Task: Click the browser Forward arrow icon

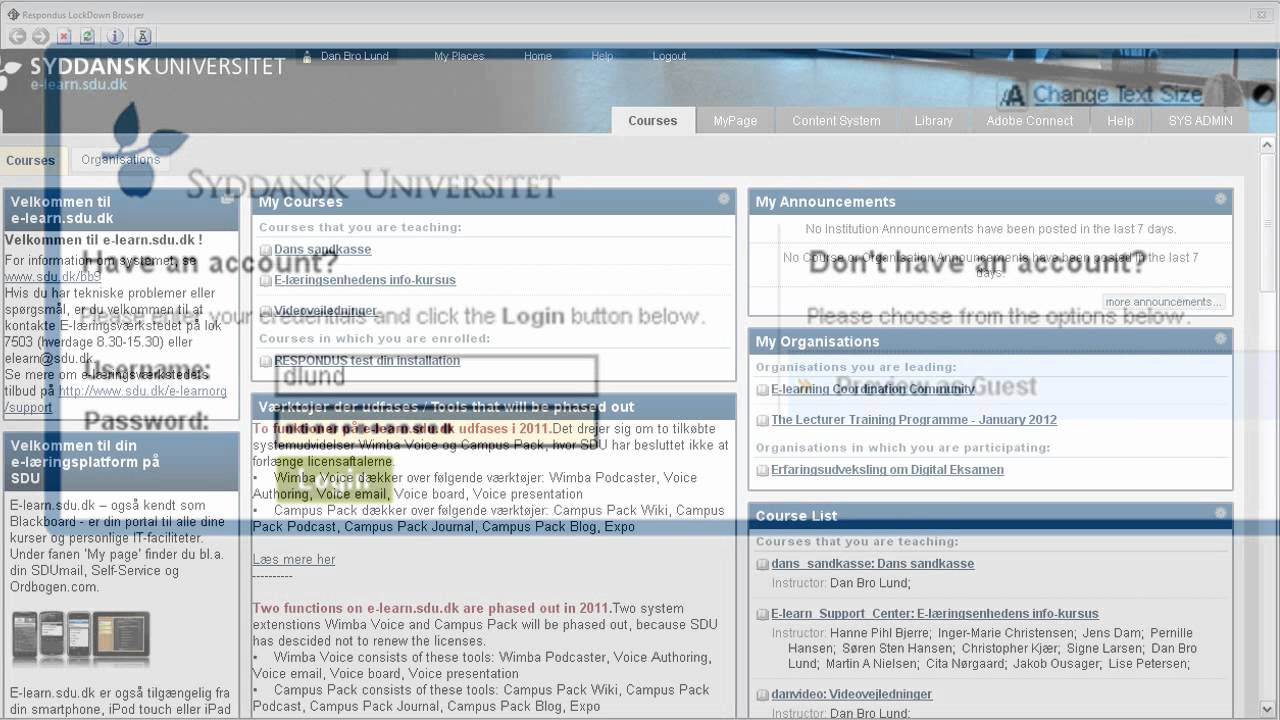Action: [40, 36]
